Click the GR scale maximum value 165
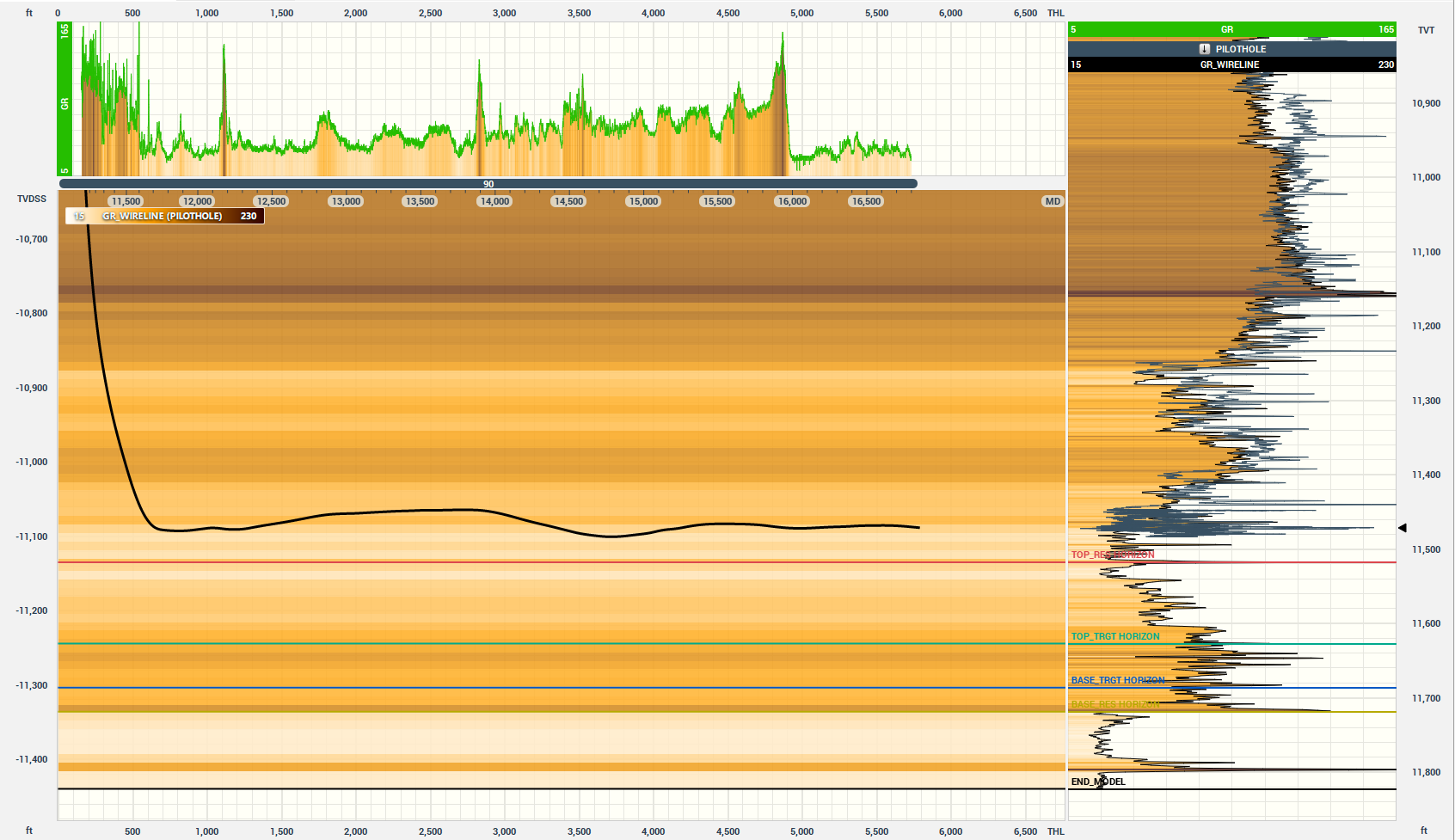This screenshot has height=840, width=1455. 1386,29
